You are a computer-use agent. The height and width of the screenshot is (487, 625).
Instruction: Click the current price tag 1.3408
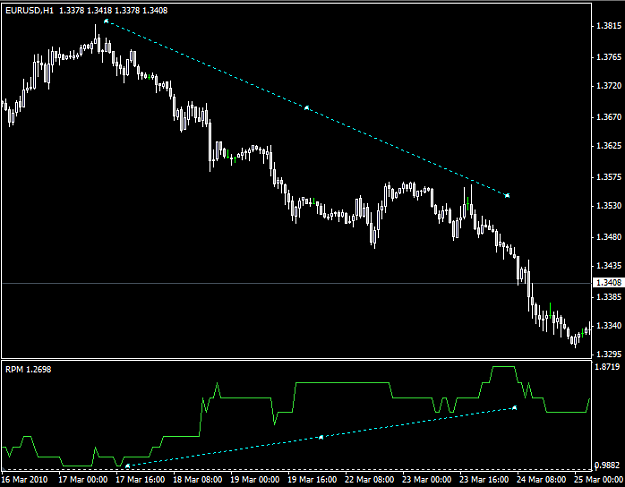pos(609,283)
